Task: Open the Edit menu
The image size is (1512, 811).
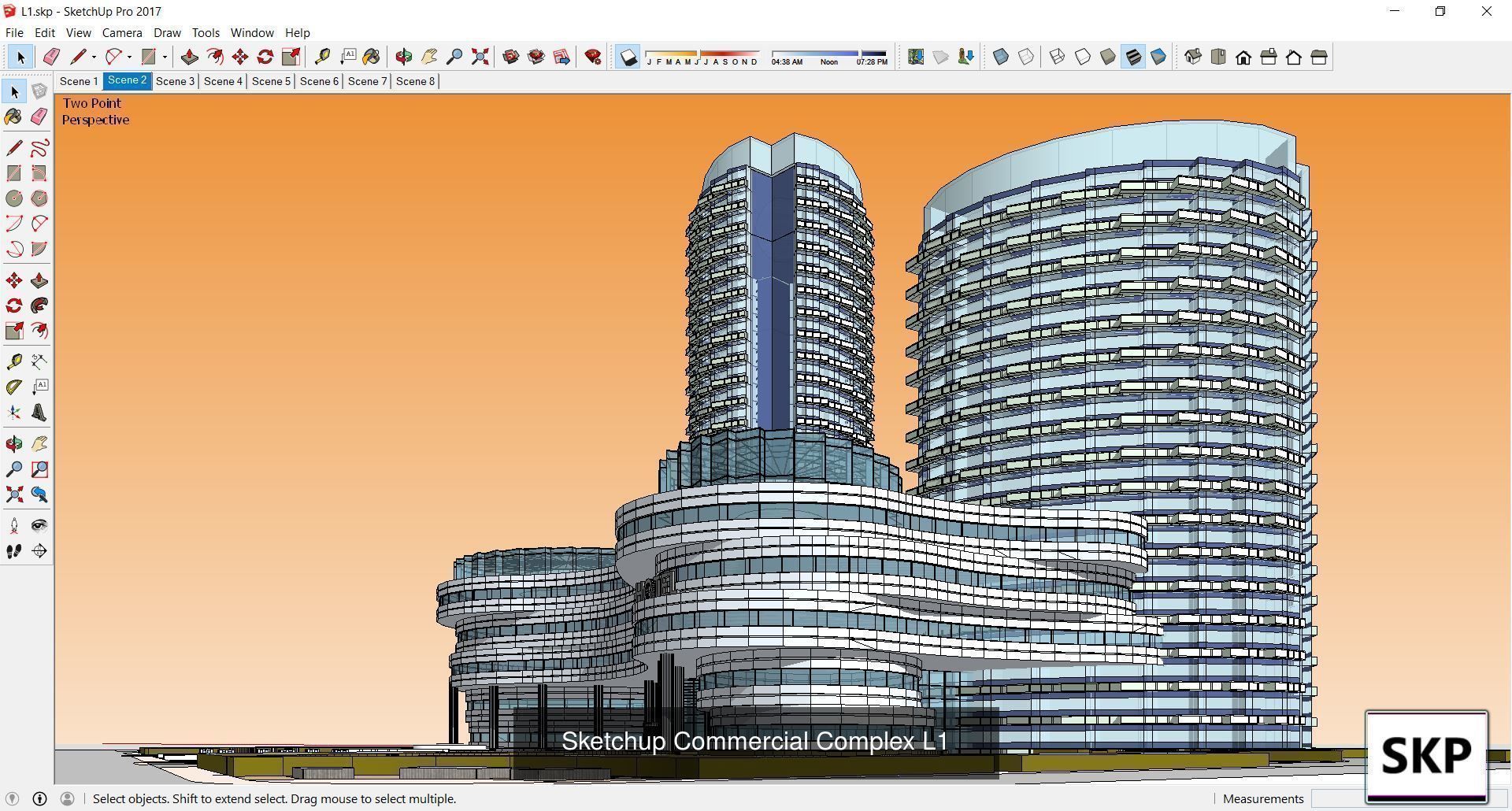Action: click(x=45, y=32)
